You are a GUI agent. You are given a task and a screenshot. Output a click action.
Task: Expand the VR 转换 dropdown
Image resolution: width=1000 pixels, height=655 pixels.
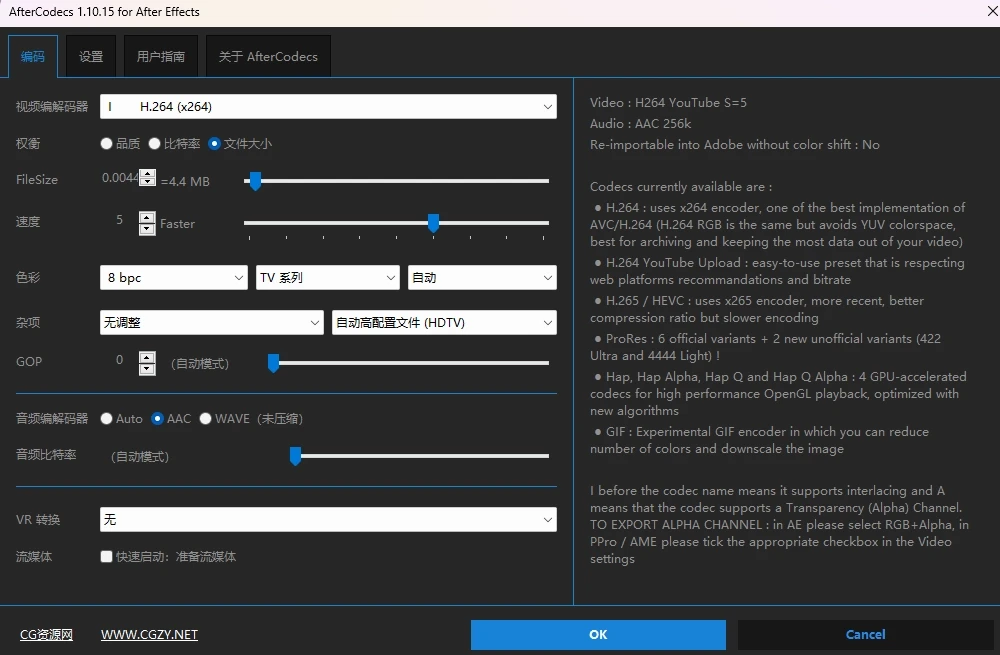[328, 519]
